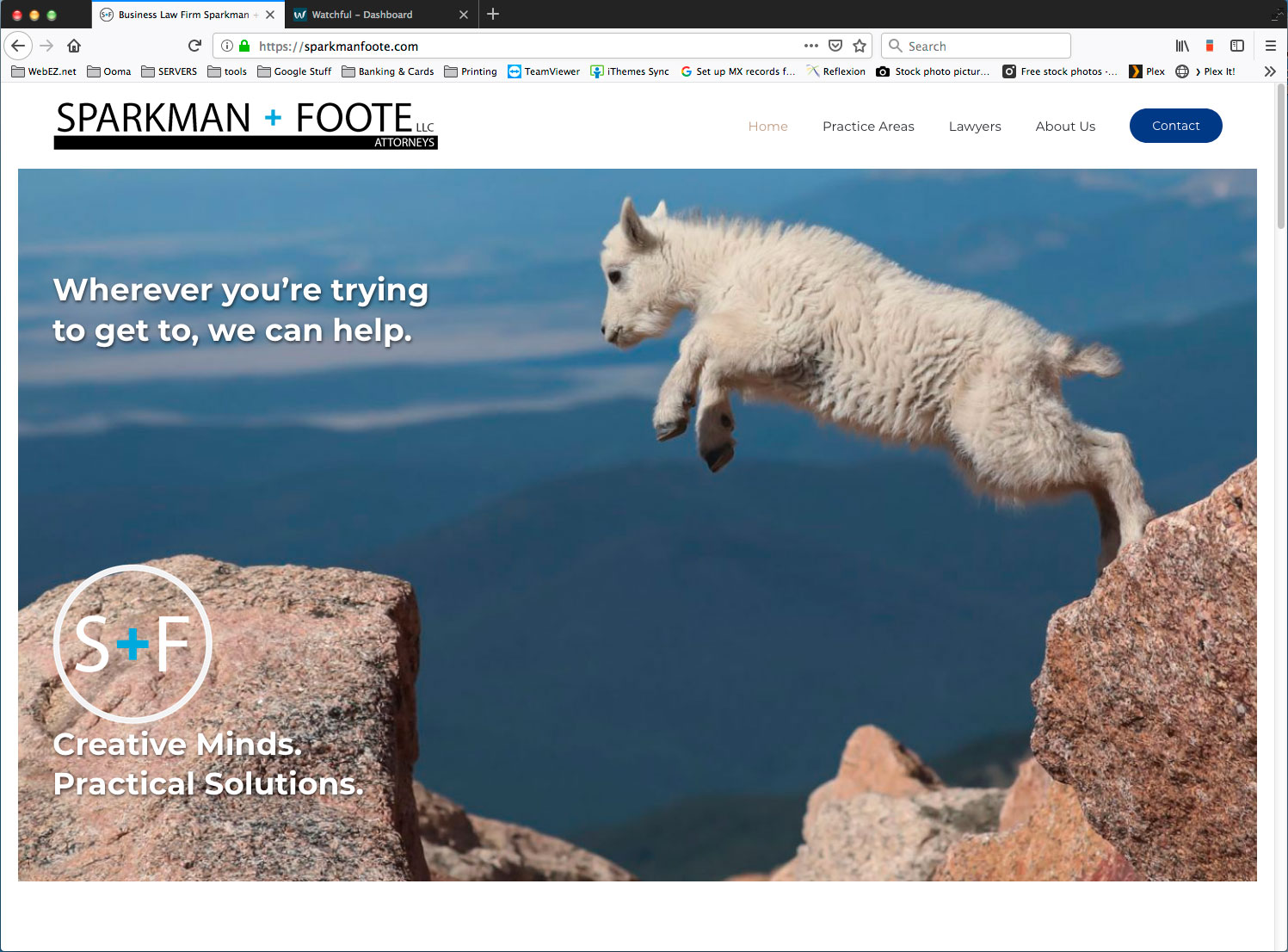
Task: Click the page's vertical scrollbar thumb
Action: click(x=1280, y=155)
